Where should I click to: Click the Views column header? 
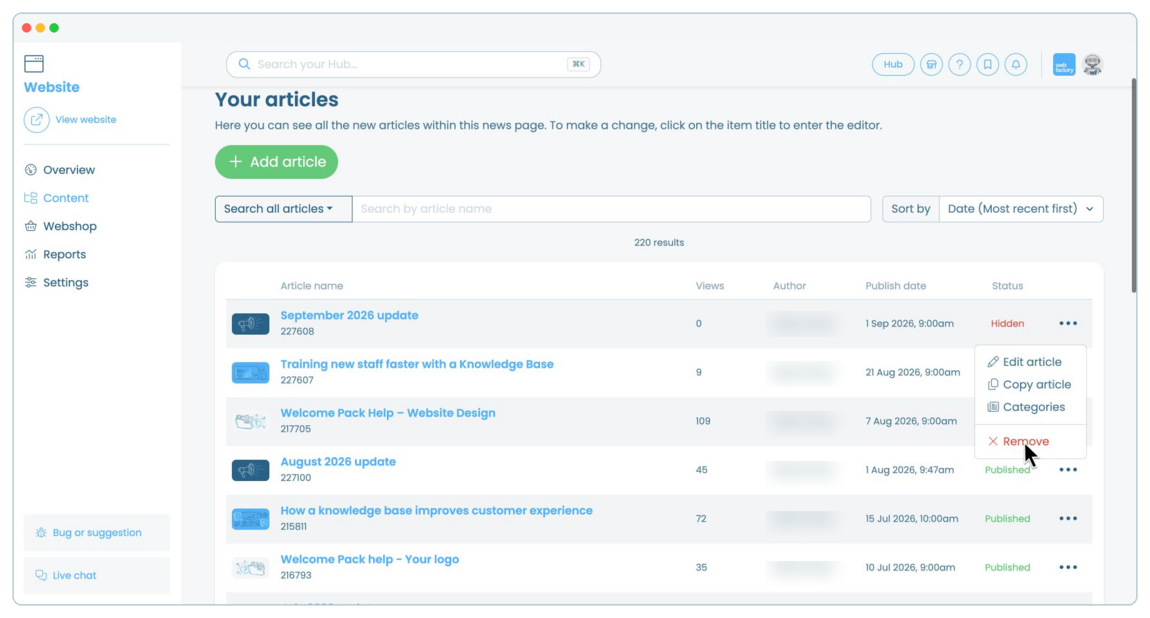click(709, 286)
